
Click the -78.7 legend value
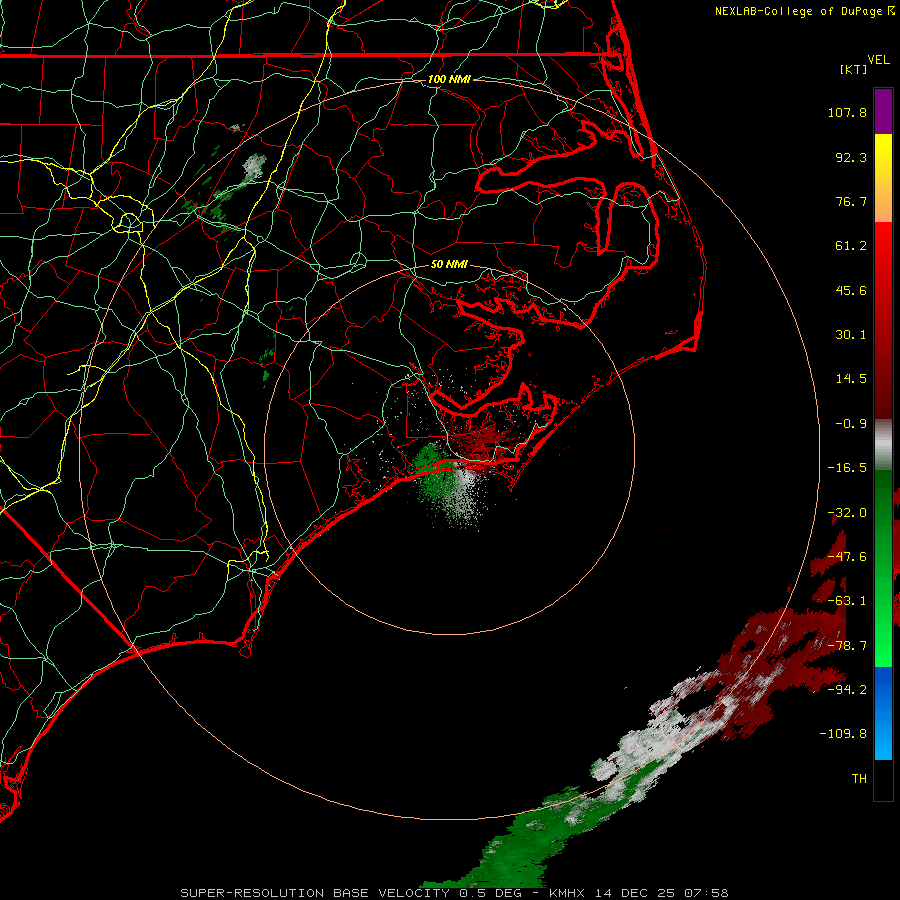tap(847, 646)
